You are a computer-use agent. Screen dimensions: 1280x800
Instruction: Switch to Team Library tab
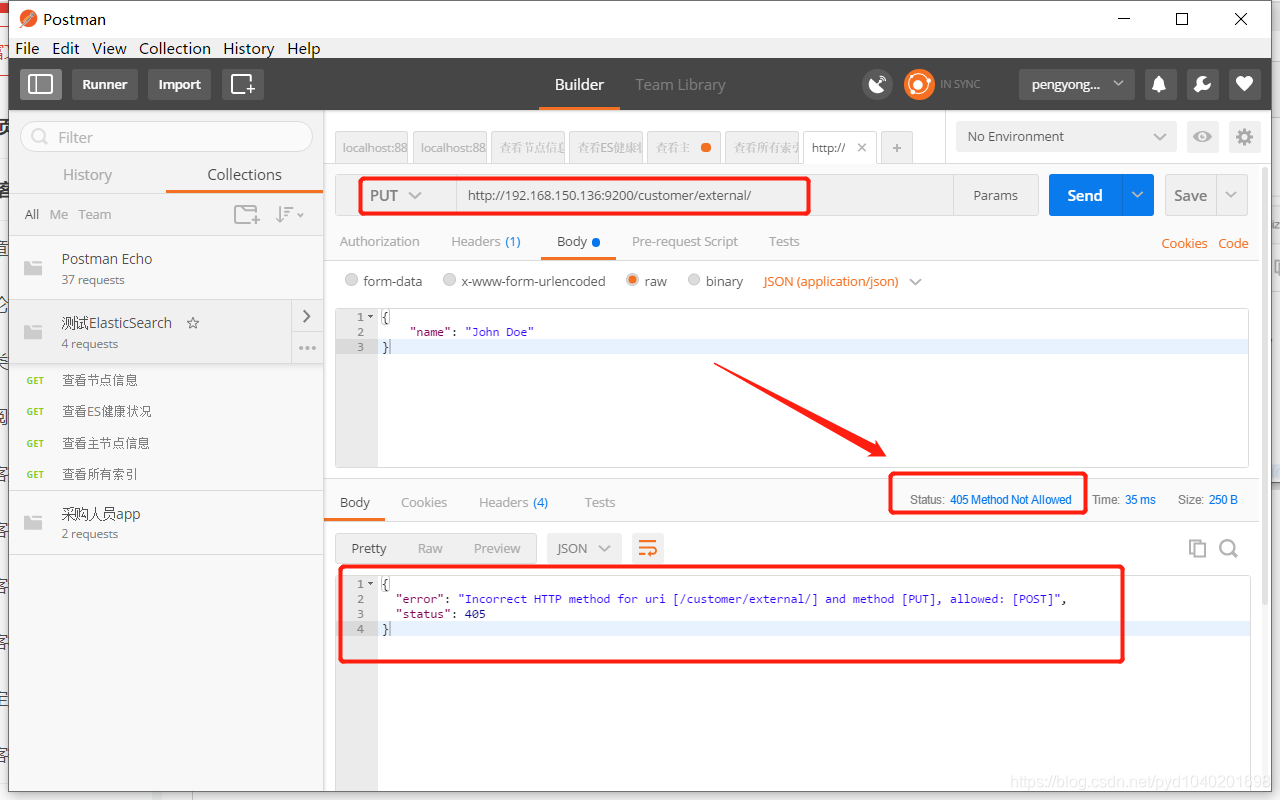tap(680, 84)
